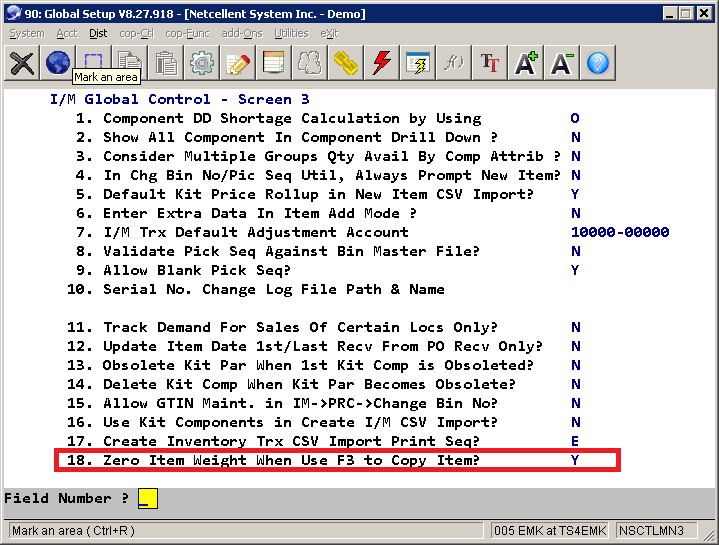This screenshot has height=545, width=719.
Task: Click the crossed-tools exit icon in toolbar
Action: click(x=22, y=63)
